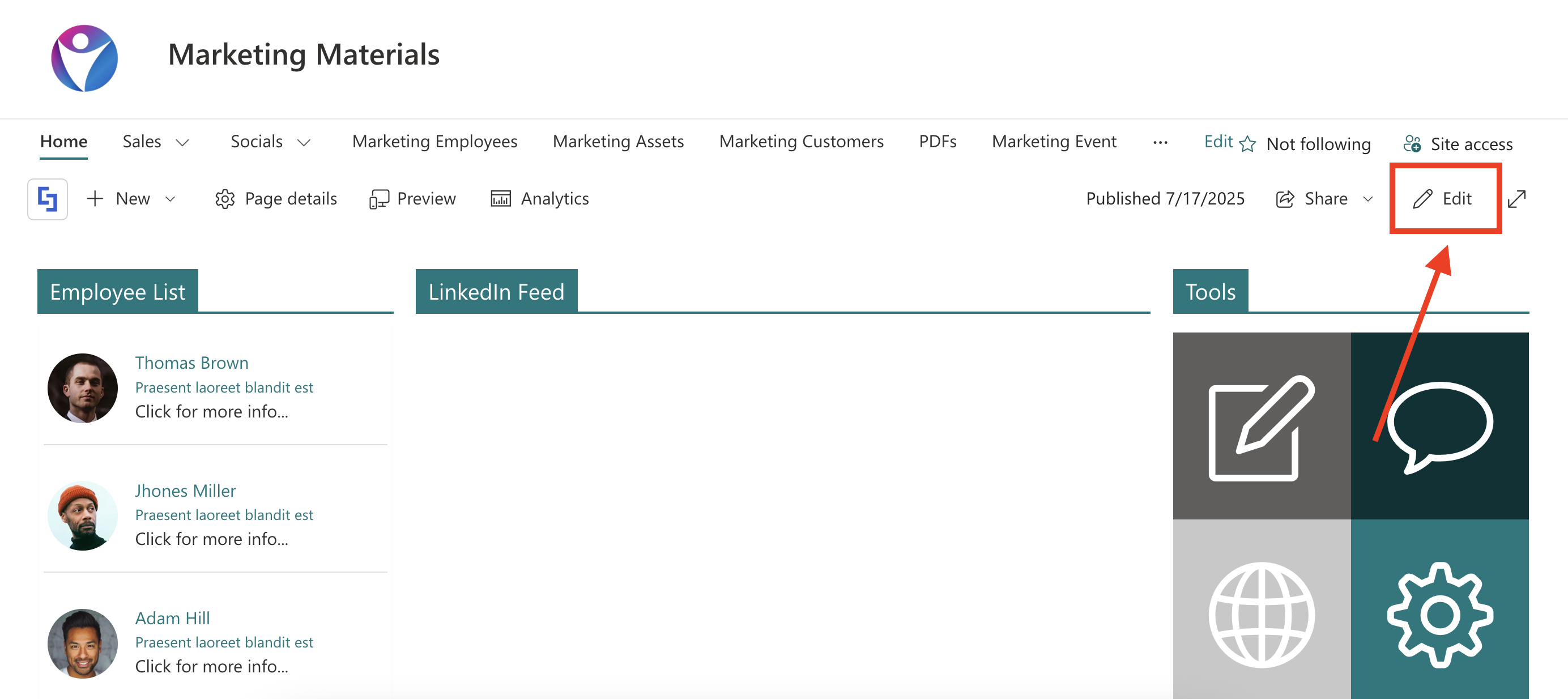Open the PDFs navigation item
This screenshot has height=699, width=1568.
[x=938, y=141]
